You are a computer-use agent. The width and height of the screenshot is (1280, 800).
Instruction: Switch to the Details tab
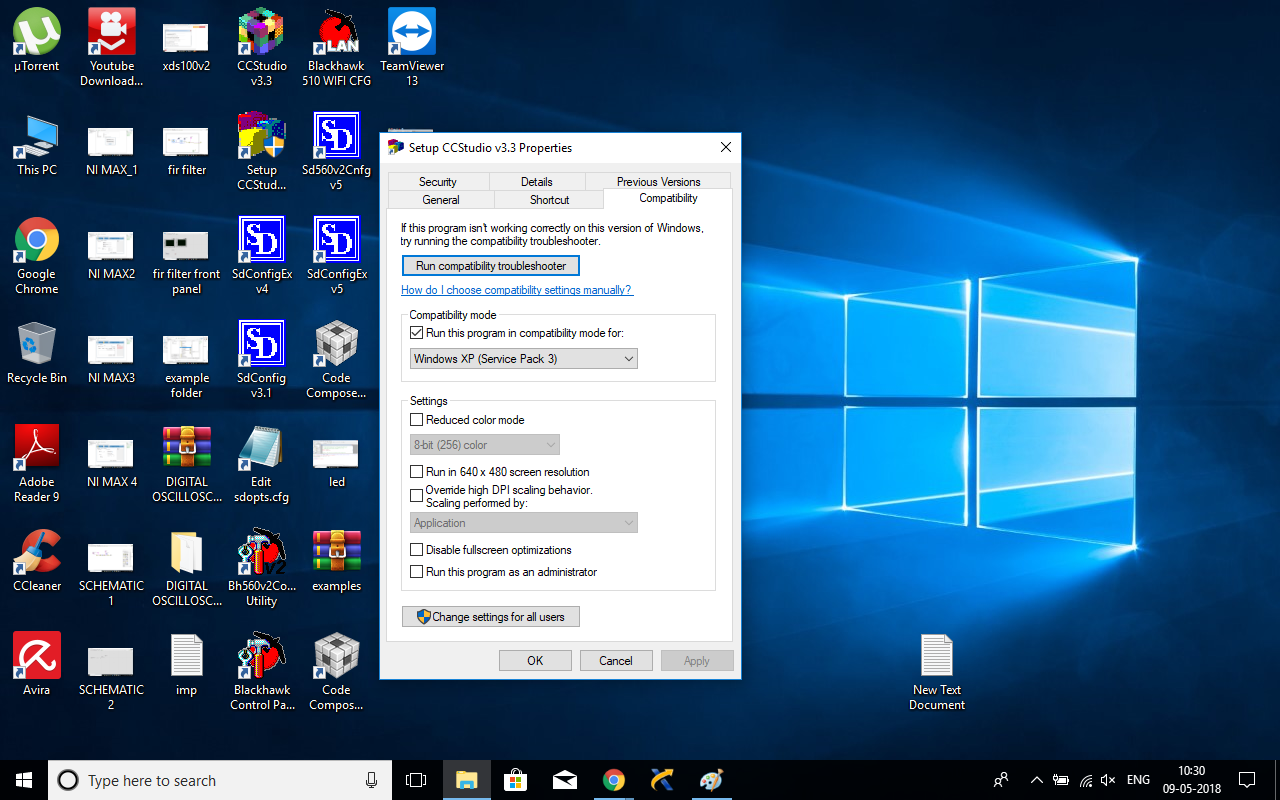click(537, 182)
